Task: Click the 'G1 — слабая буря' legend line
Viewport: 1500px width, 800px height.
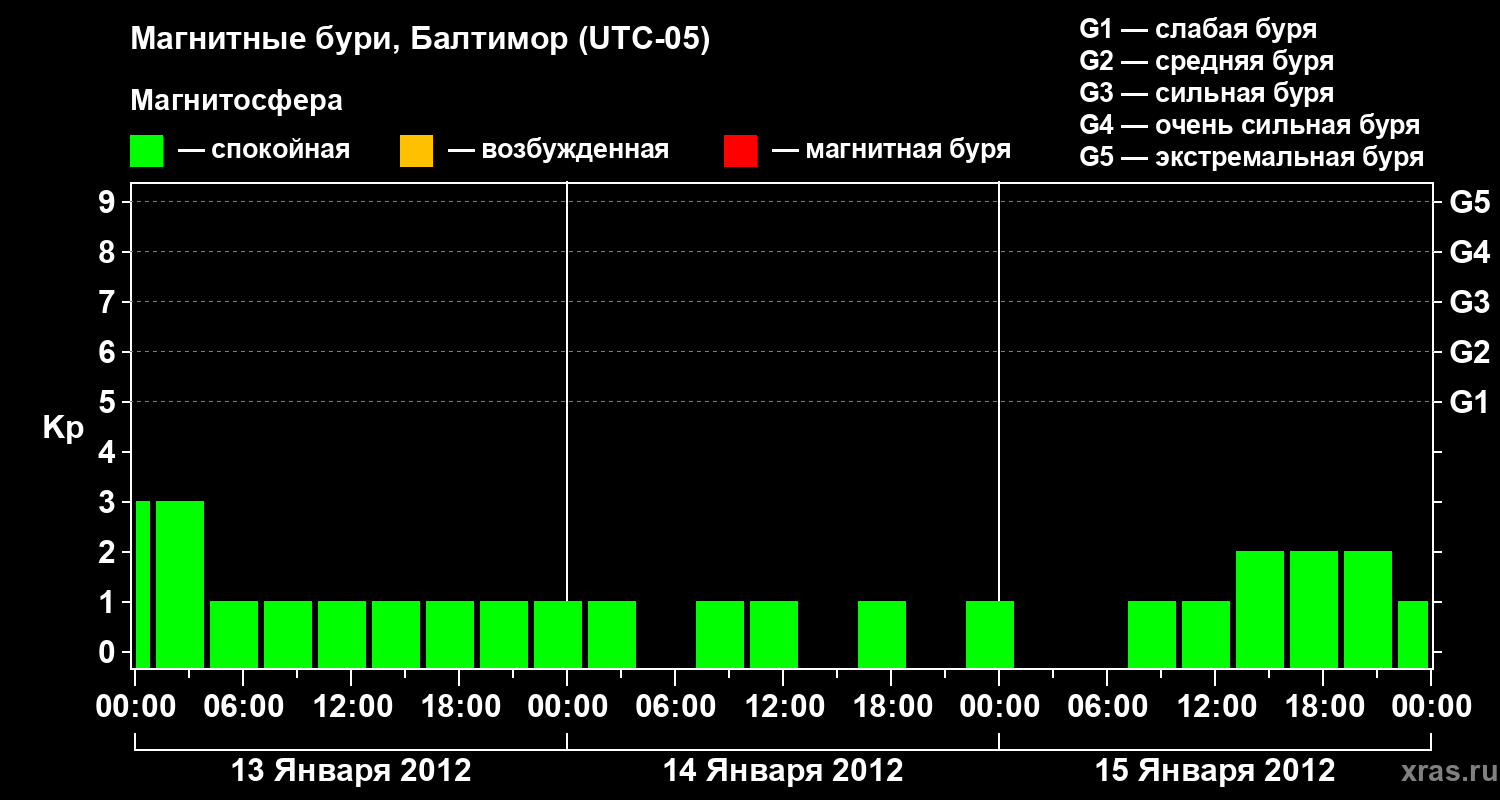Action: coord(1198,29)
